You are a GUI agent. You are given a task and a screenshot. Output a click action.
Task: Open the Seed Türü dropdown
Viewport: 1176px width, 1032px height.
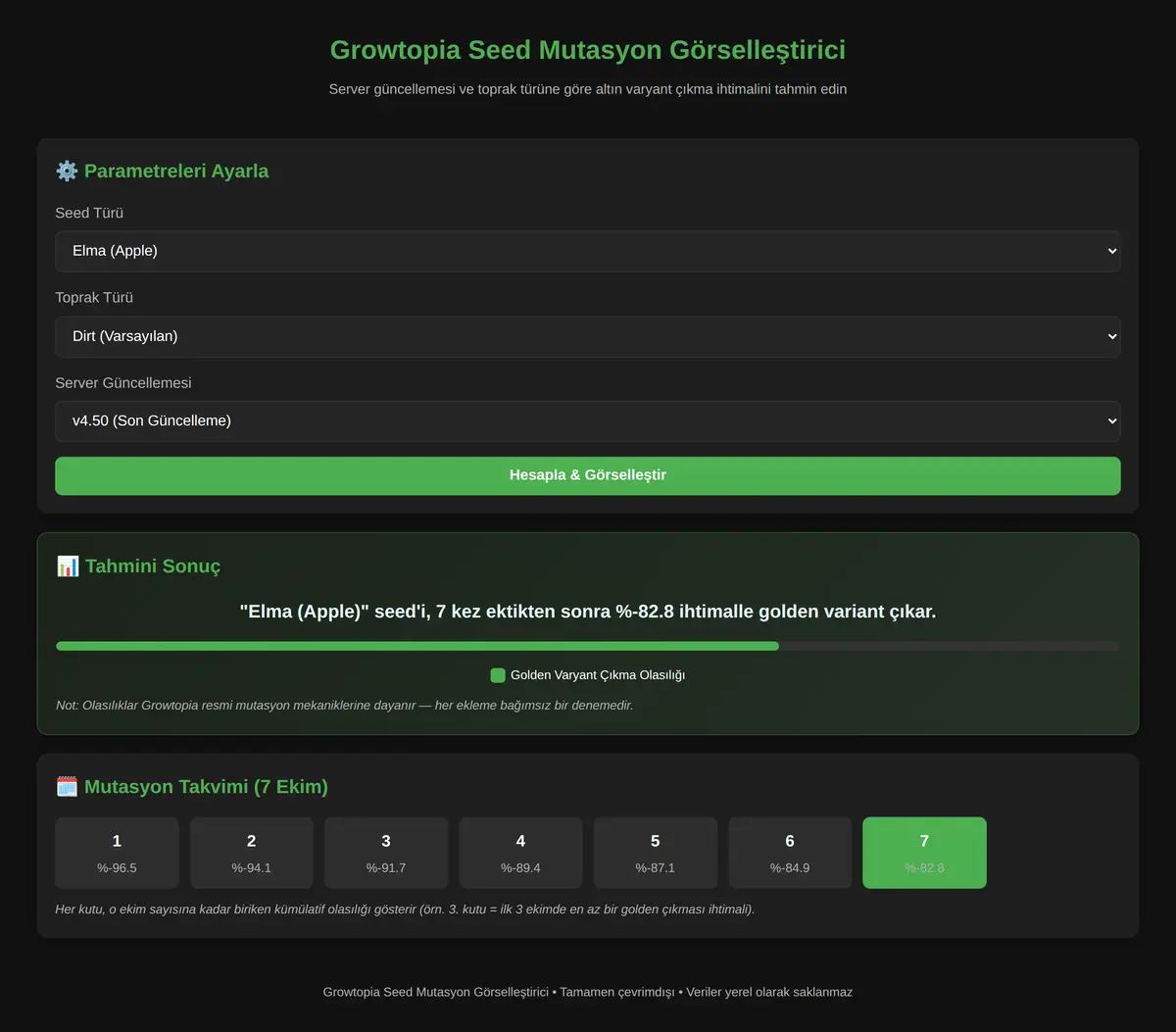click(x=588, y=251)
